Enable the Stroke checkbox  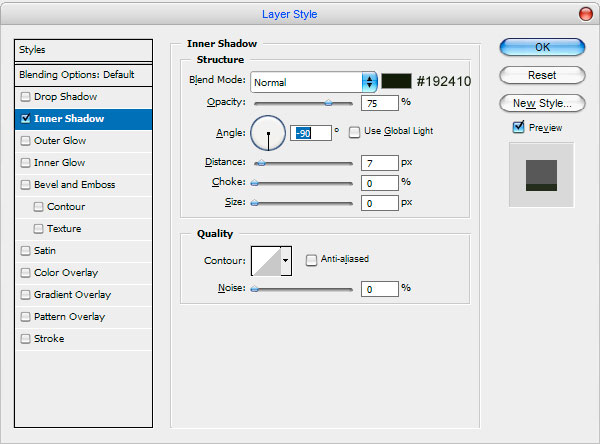click(25, 339)
